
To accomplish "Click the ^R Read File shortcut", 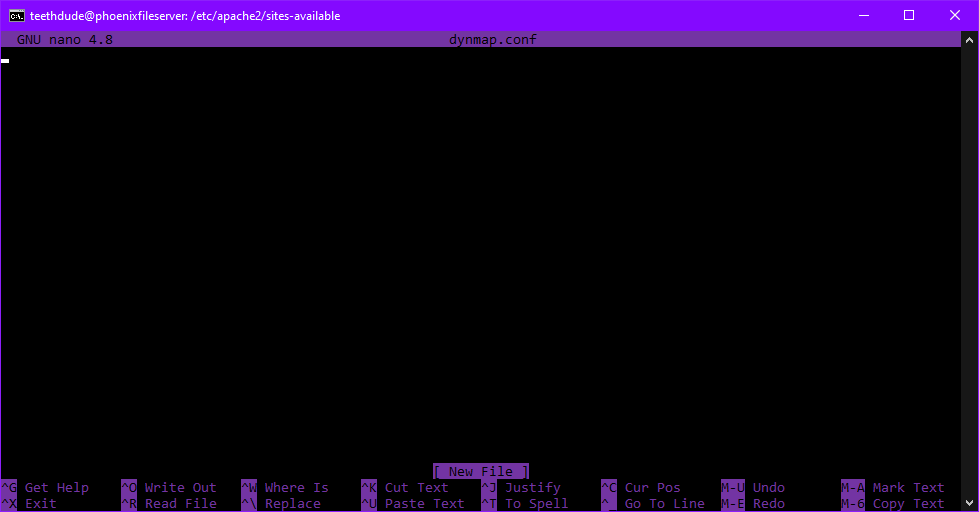I will click(x=169, y=503).
